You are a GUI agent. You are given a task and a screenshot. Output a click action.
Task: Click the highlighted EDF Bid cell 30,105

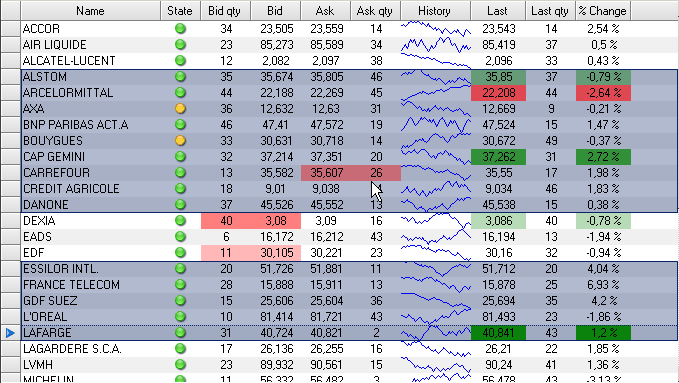click(276, 253)
